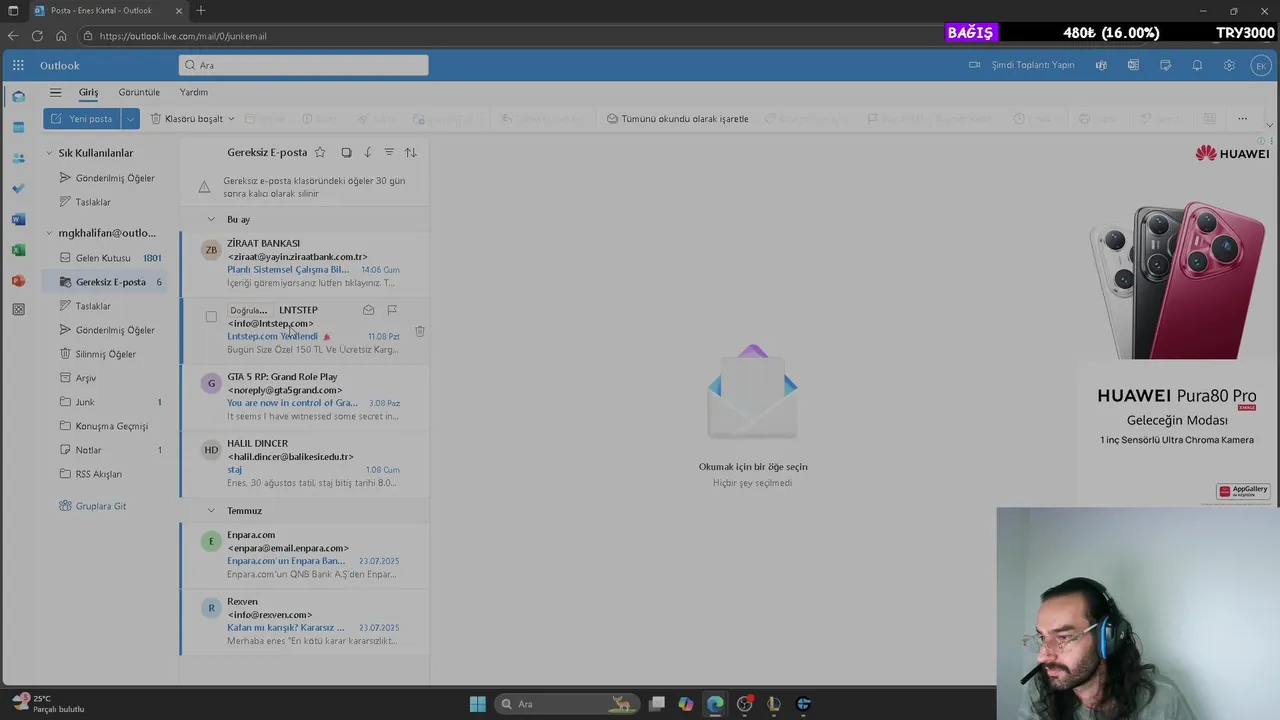Open the Notlar folder
1280x720 pixels.
pyautogui.click(x=104, y=450)
